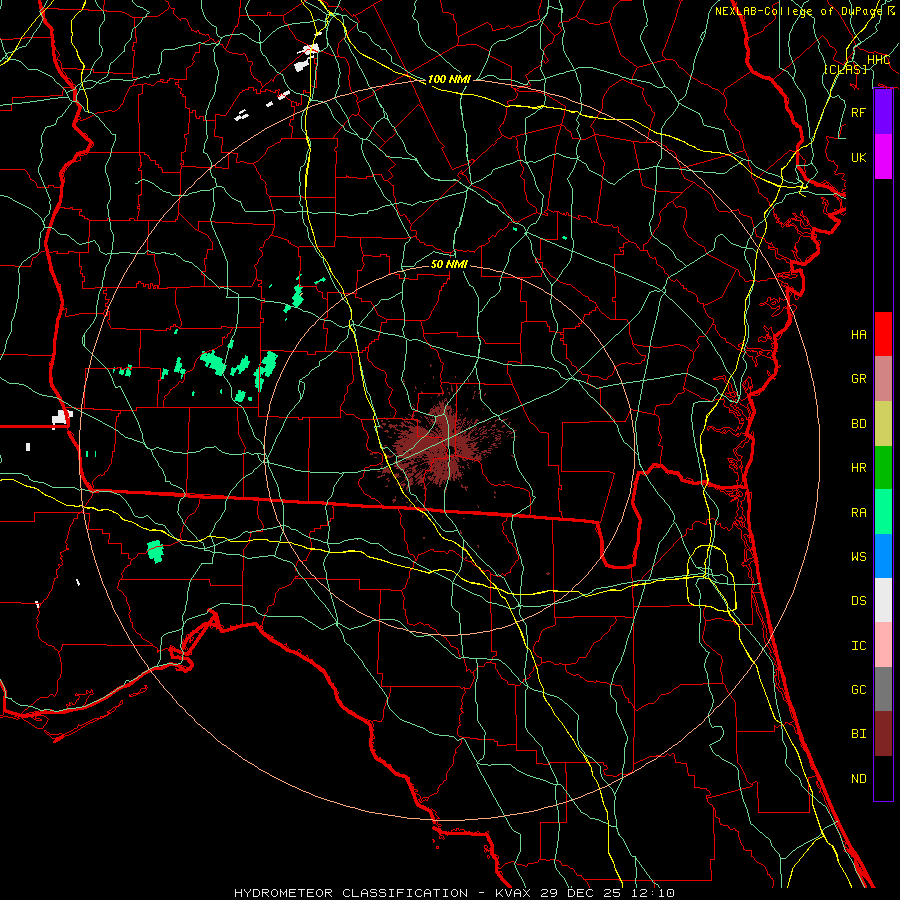Click the HA red legend swatch

point(883,334)
